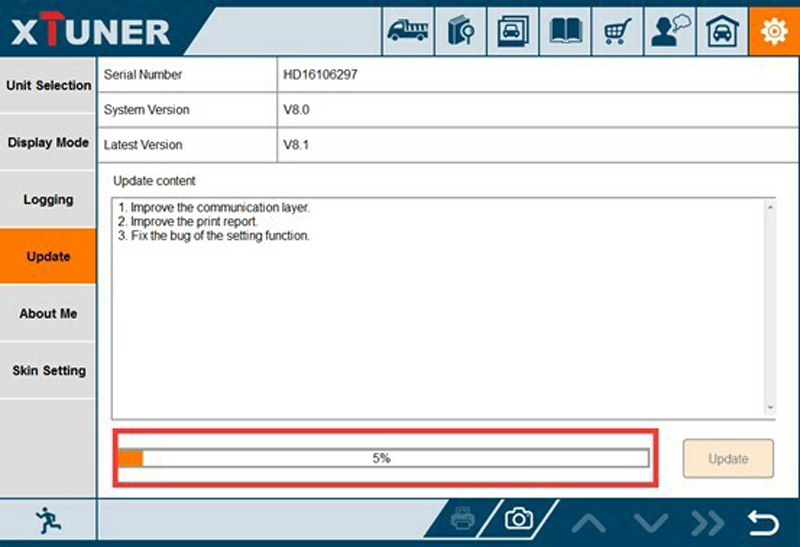Select the orange settings gear icon
This screenshot has height=547, width=800.
[x=774, y=32]
